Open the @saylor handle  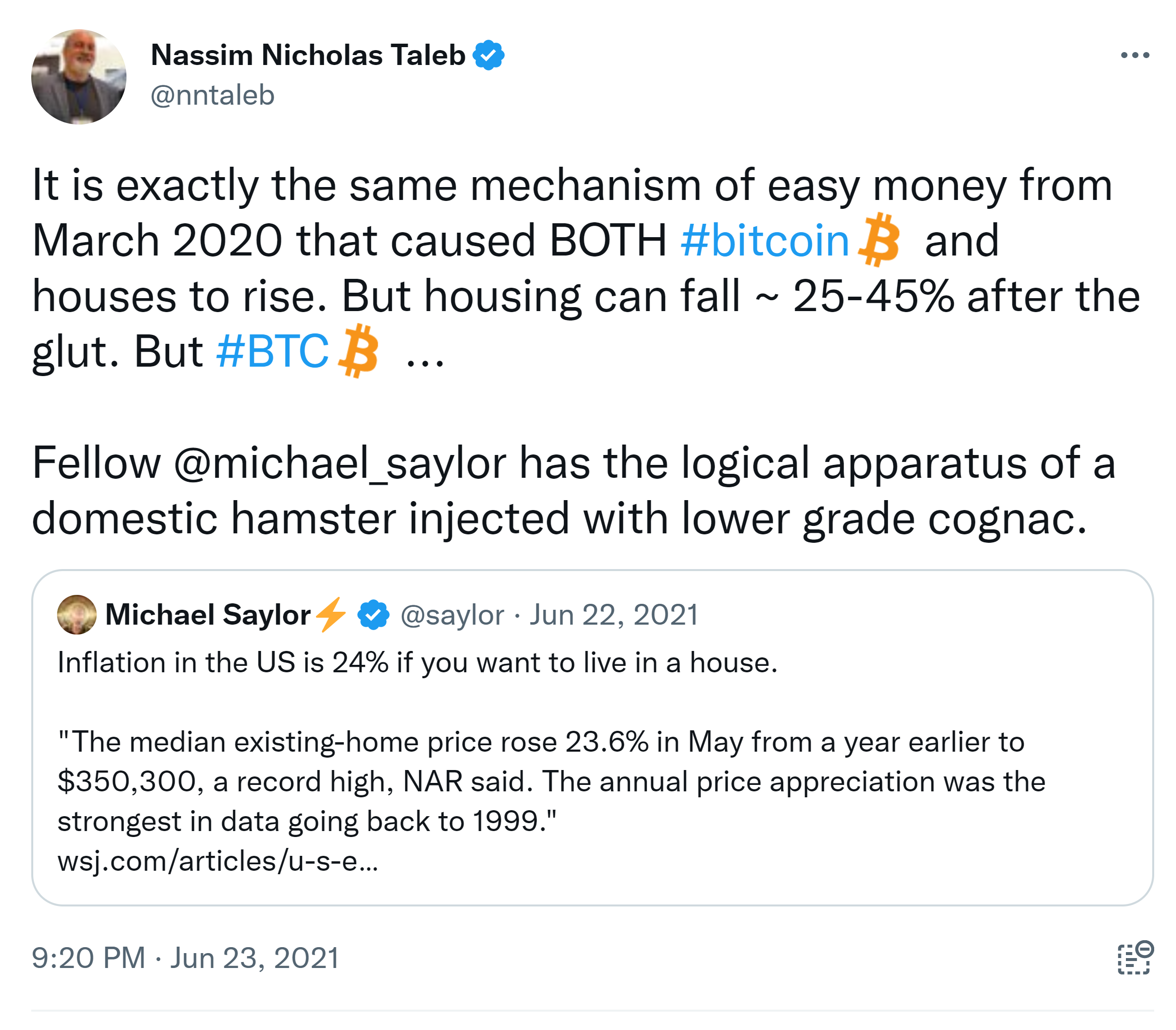(x=452, y=615)
